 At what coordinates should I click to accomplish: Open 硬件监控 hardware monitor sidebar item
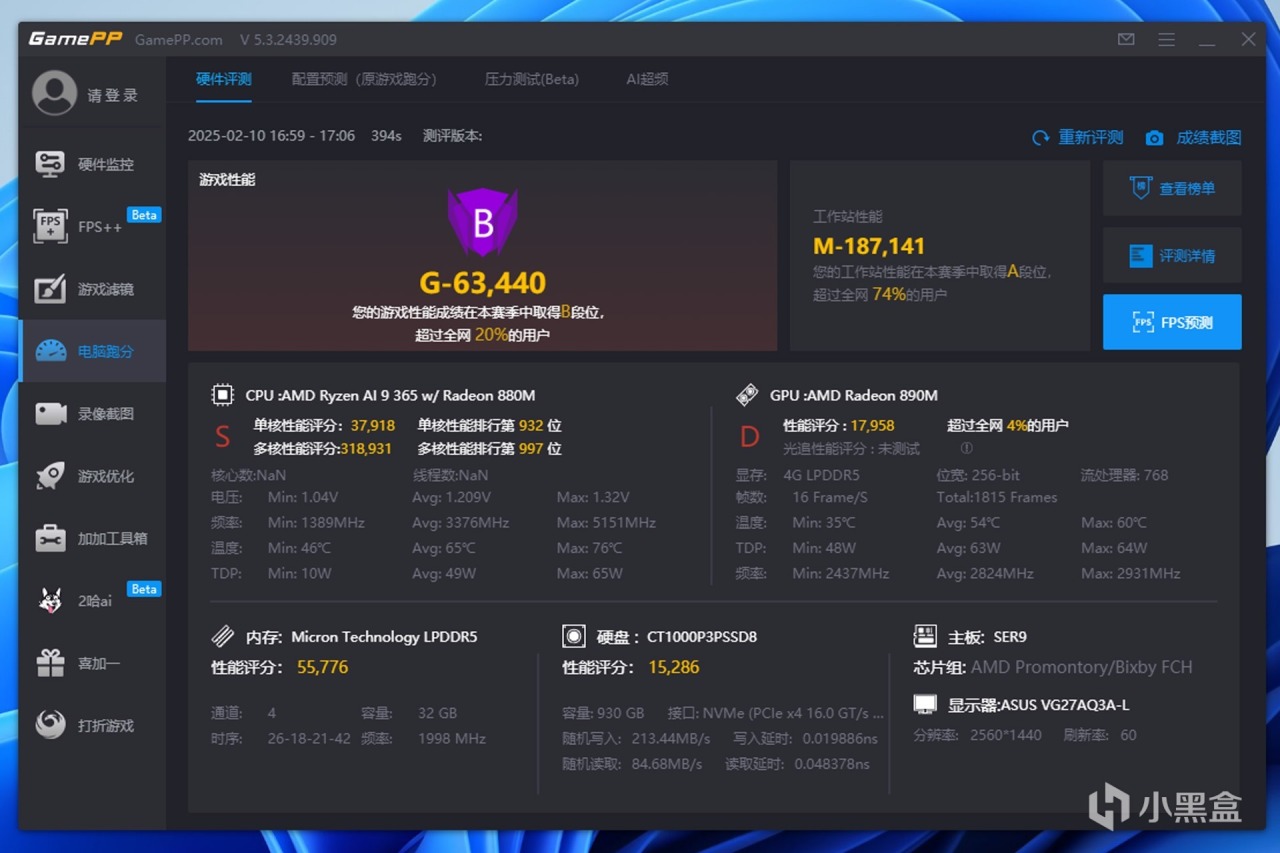[x=92, y=164]
